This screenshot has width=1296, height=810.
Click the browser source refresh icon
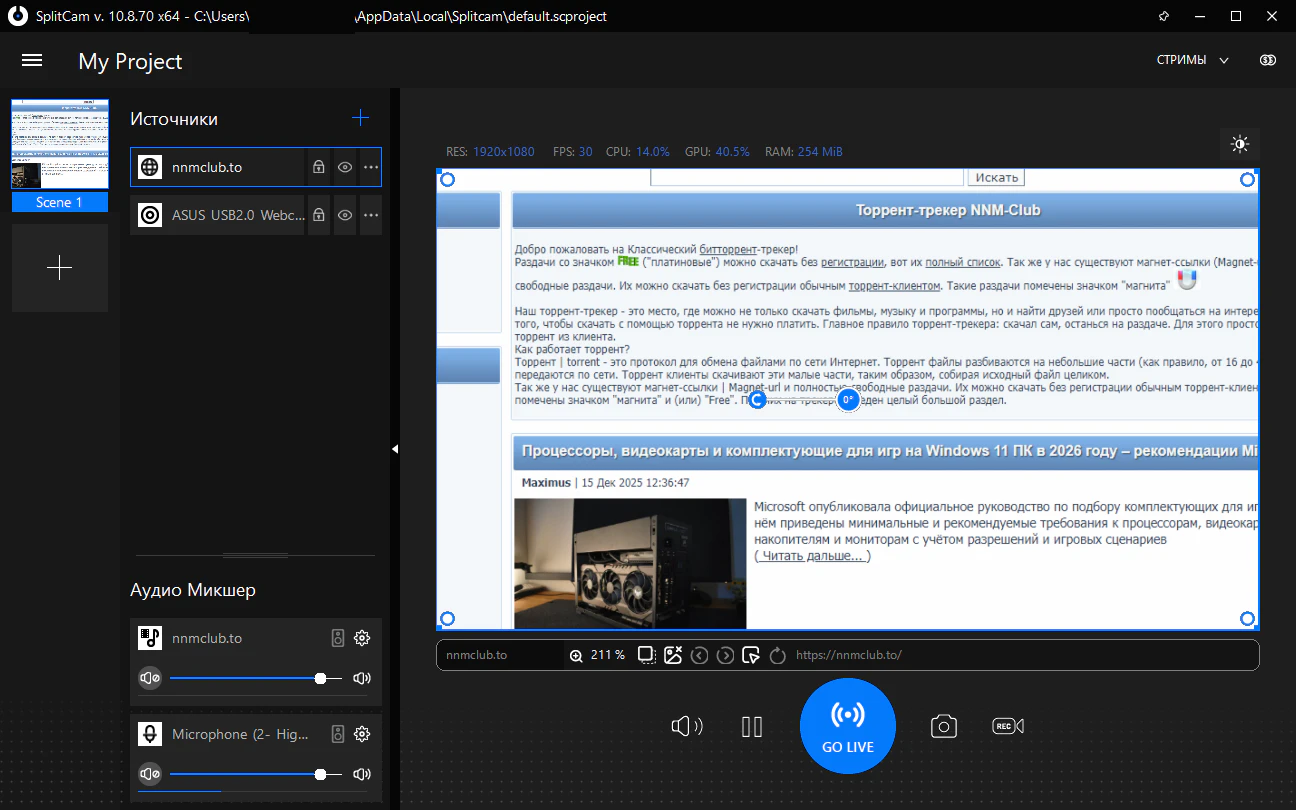point(778,655)
